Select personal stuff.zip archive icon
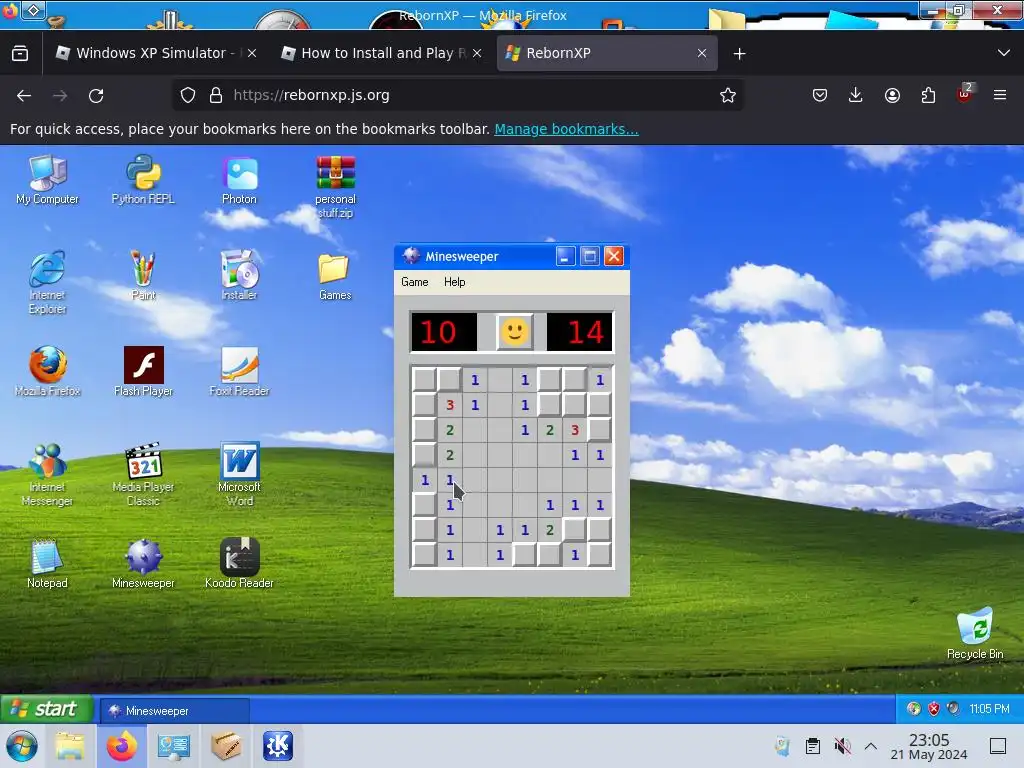Screen dimensions: 1024x768 tap(335, 187)
